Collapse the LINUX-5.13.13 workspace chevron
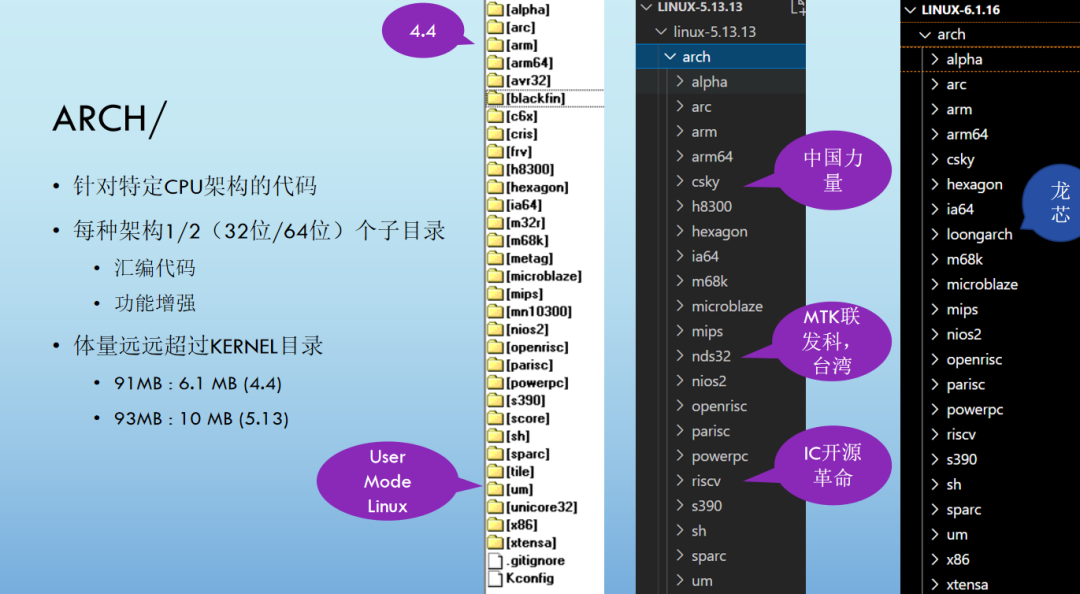This screenshot has height=594, width=1080. (646, 6)
